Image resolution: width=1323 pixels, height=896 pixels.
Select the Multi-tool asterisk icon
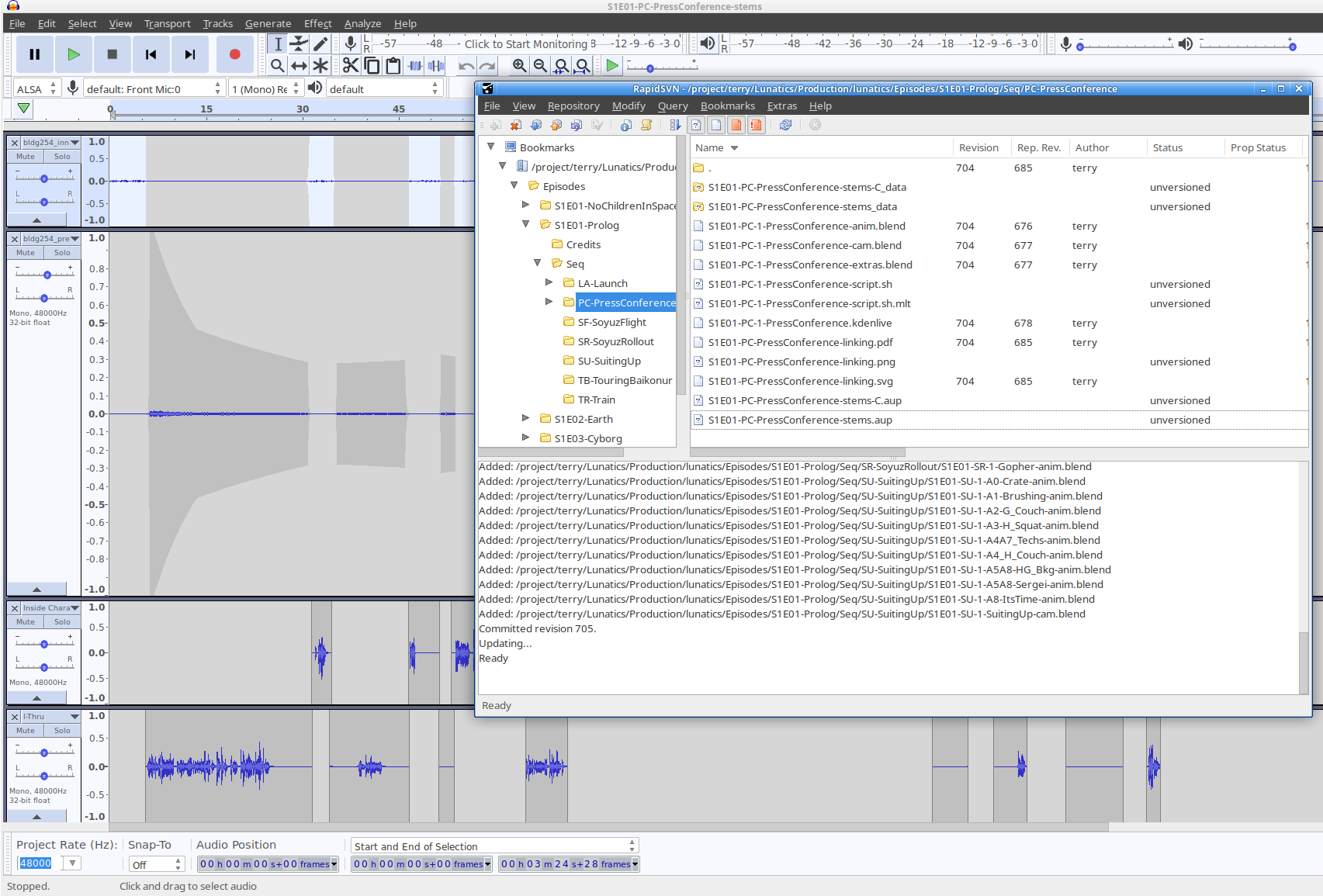(x=320, y=66)
